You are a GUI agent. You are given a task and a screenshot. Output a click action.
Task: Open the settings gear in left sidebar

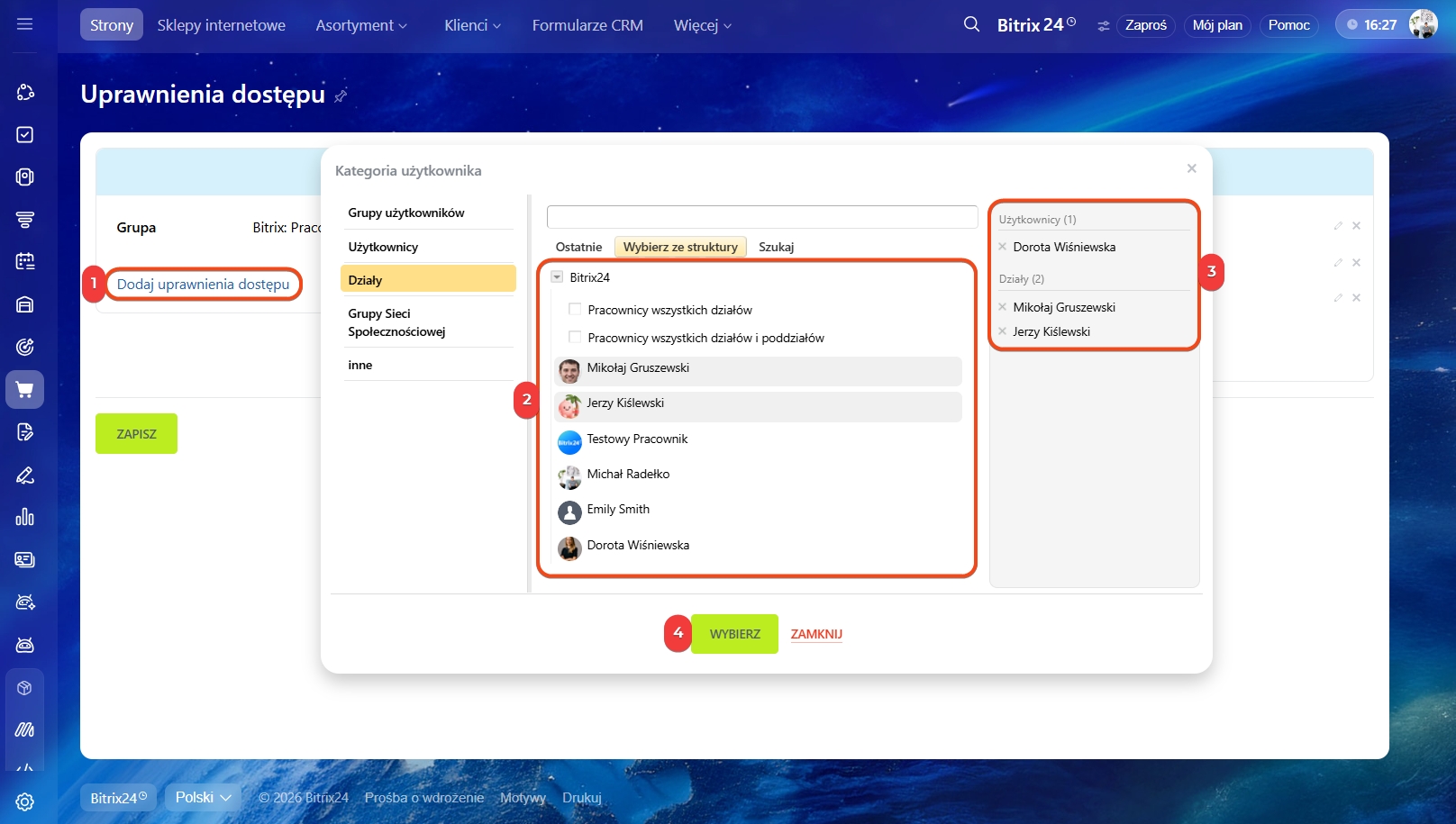coord(24,801)
